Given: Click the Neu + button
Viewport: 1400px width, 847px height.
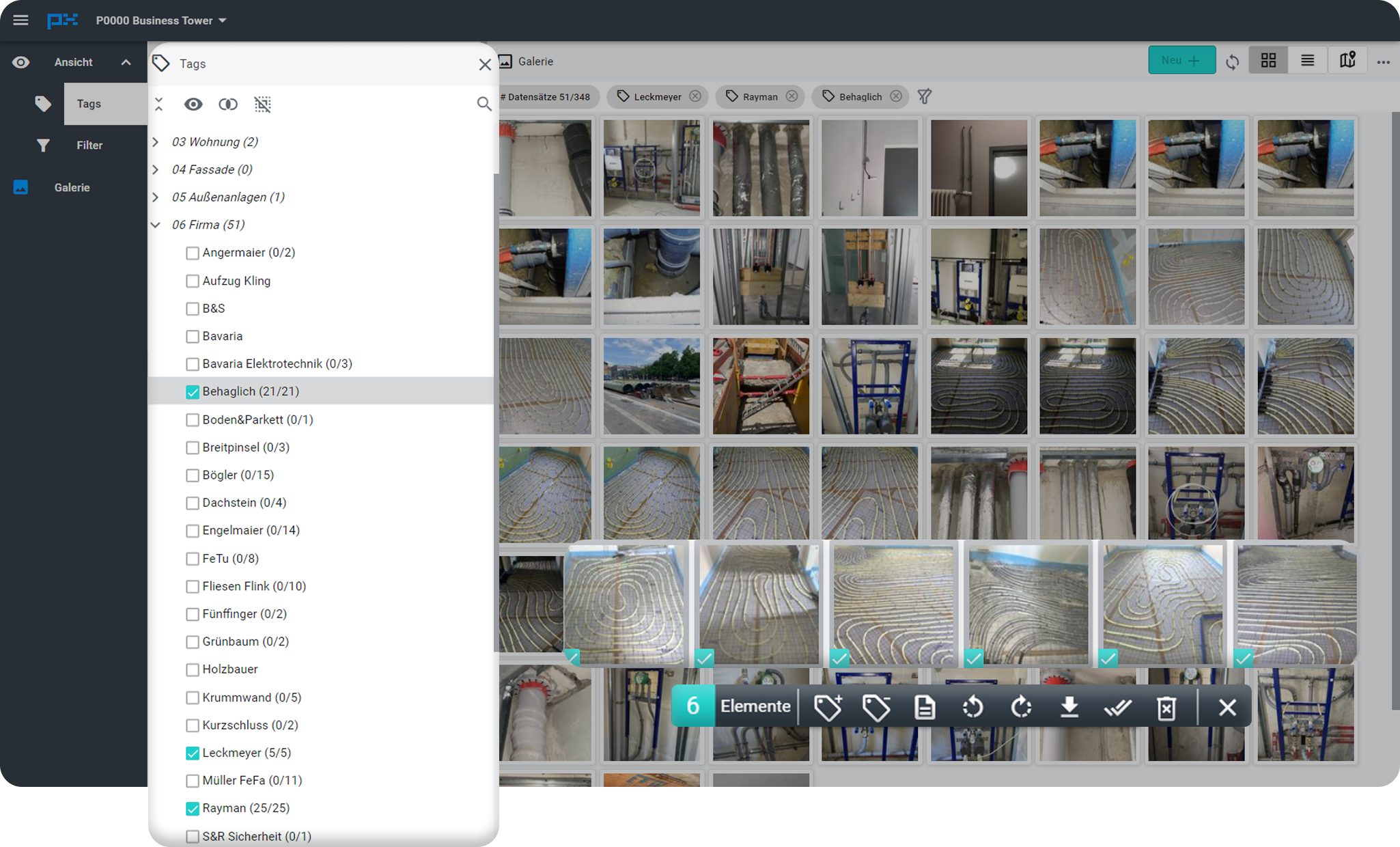Looking at the screenshot, I should point(1181,61).
